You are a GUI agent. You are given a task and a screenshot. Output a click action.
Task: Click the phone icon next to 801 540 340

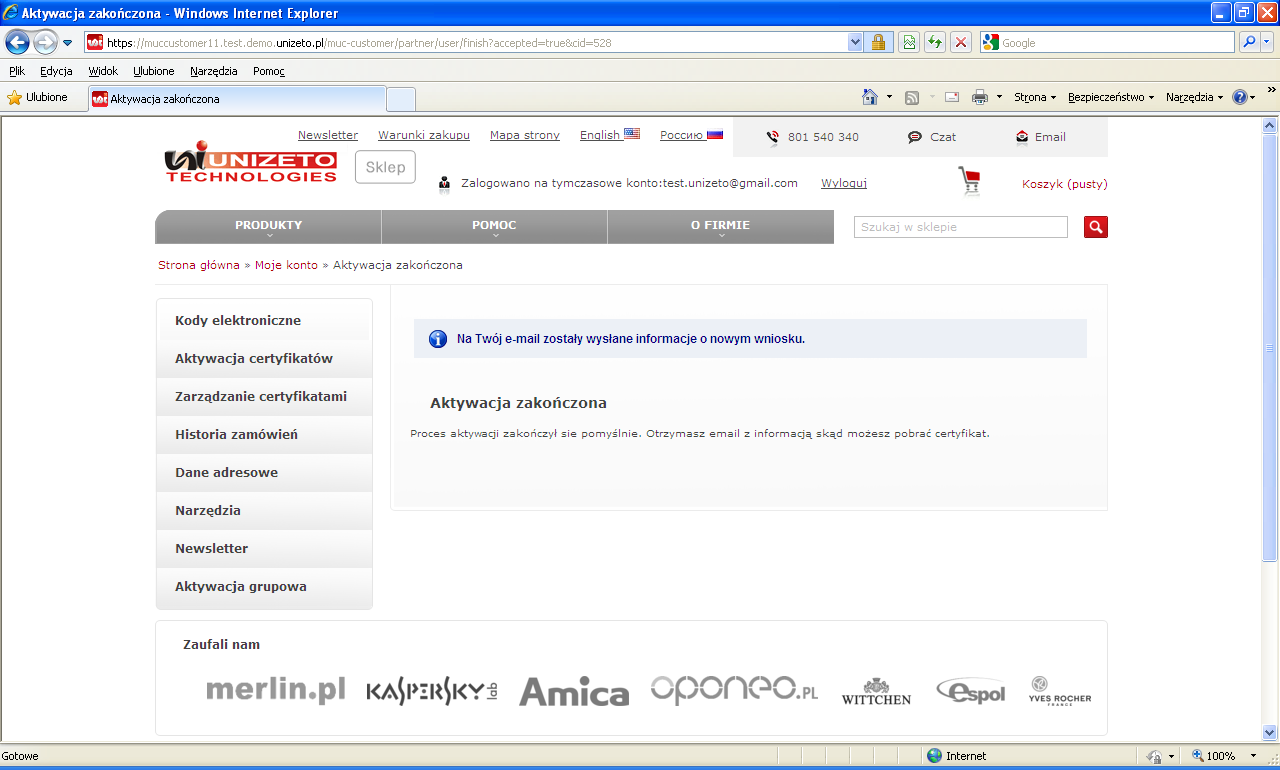(772, 137)
